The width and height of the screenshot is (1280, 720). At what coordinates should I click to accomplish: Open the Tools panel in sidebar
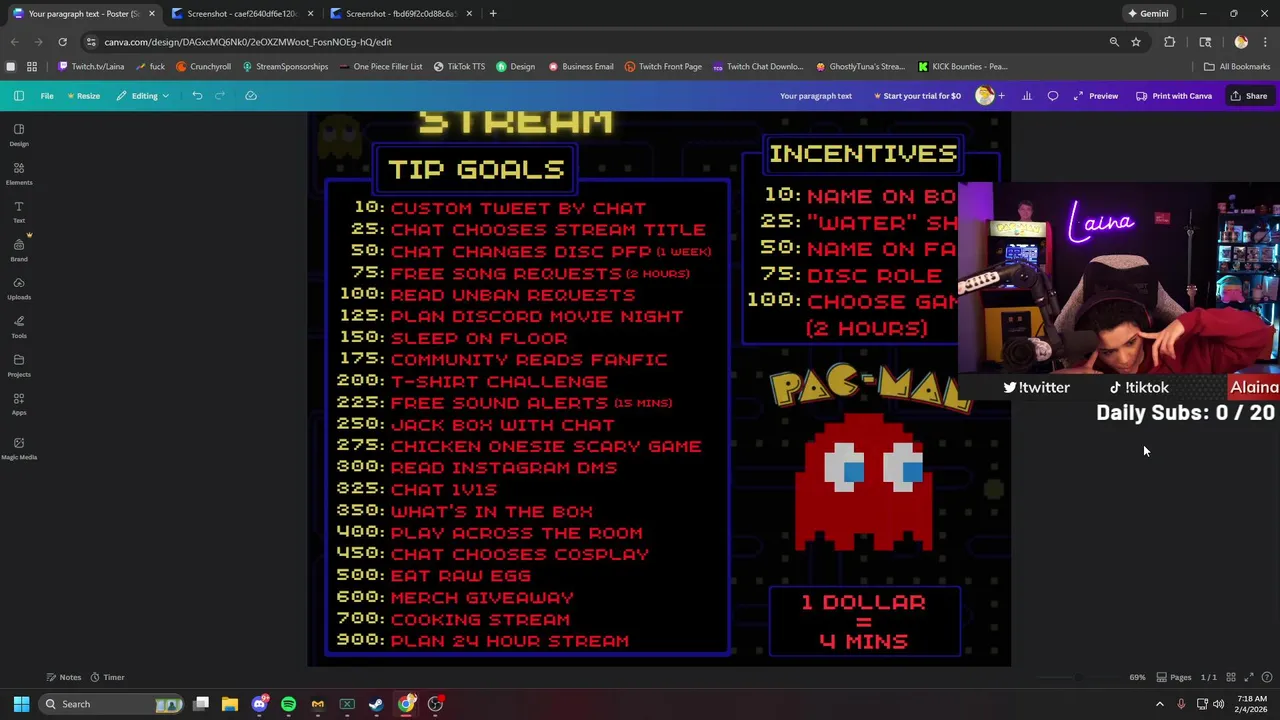pos(19,327)
